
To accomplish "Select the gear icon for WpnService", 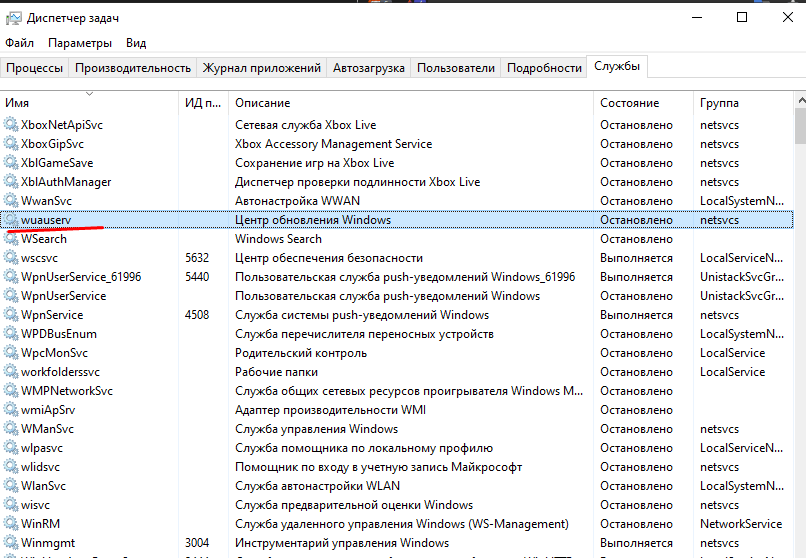I will coord(11,315).
